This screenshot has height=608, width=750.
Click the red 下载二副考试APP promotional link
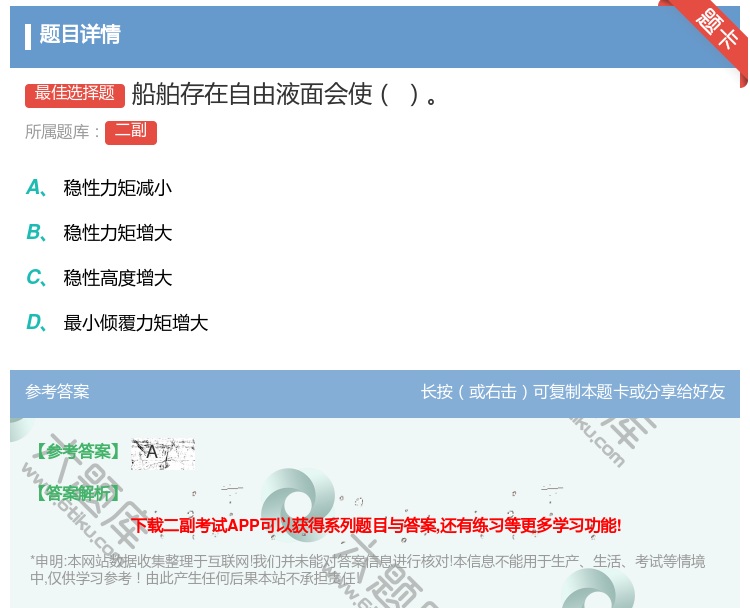coord(376,525)
